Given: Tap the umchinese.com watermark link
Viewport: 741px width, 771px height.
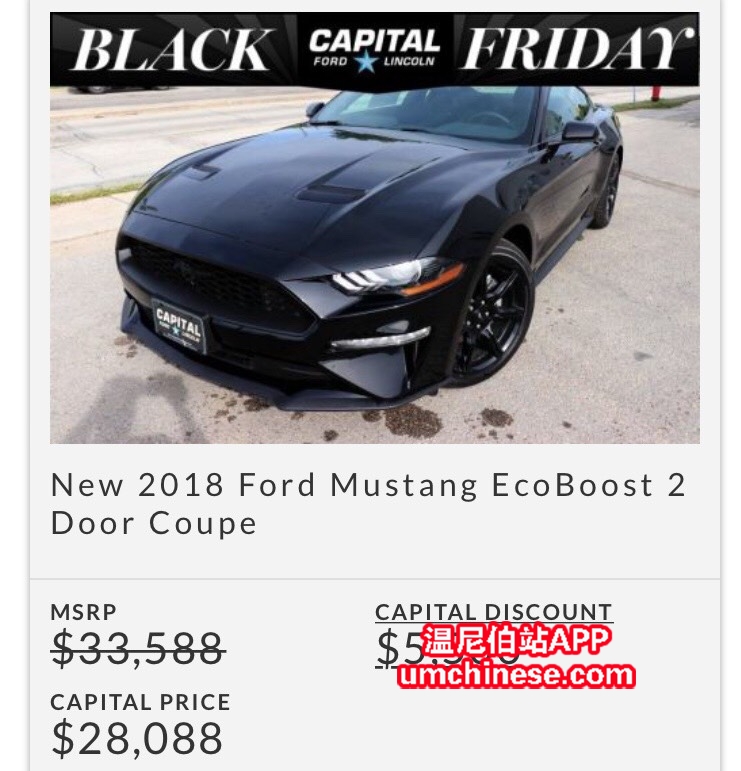Looking at the screenshot, I should [516, 675].
